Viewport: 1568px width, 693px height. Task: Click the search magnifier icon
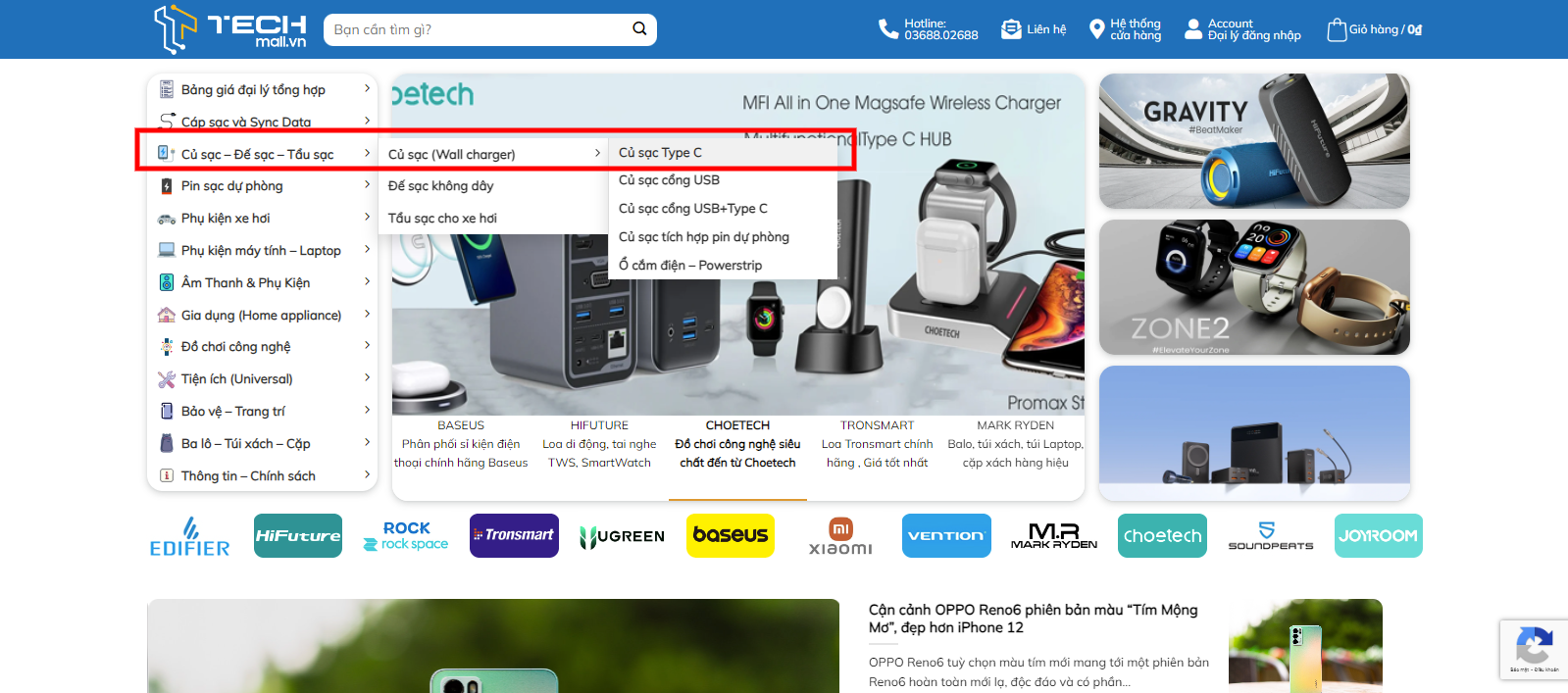(639, 29)
